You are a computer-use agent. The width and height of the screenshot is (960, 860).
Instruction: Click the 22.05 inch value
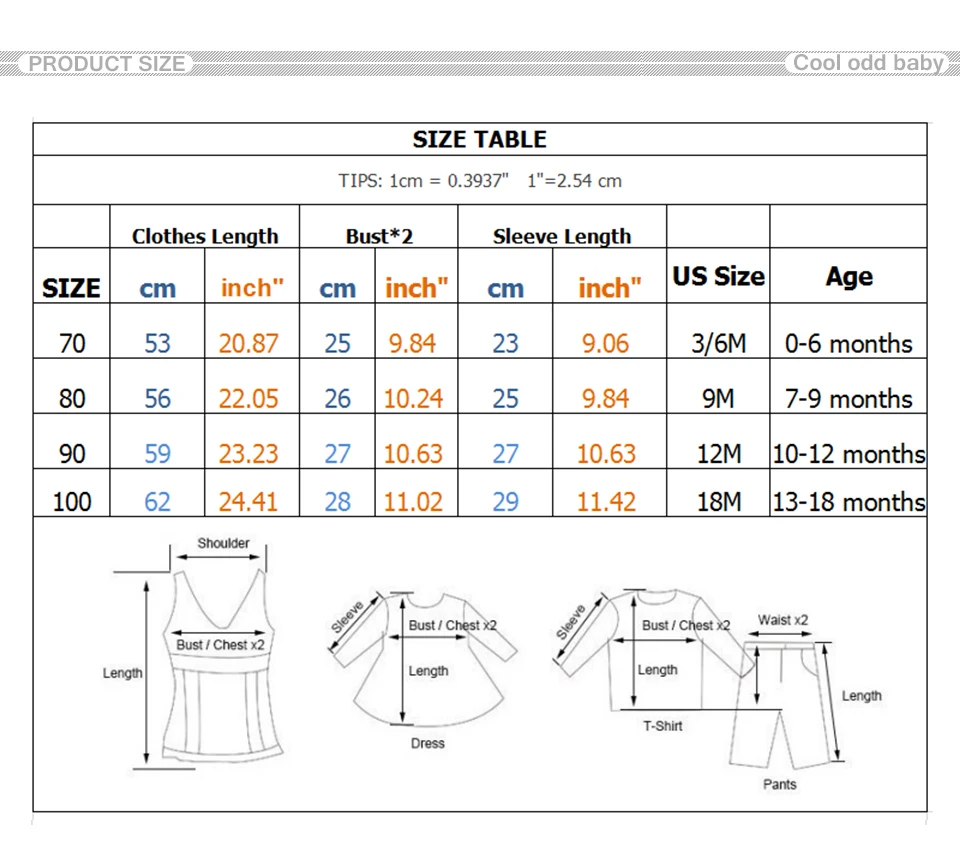249,398
